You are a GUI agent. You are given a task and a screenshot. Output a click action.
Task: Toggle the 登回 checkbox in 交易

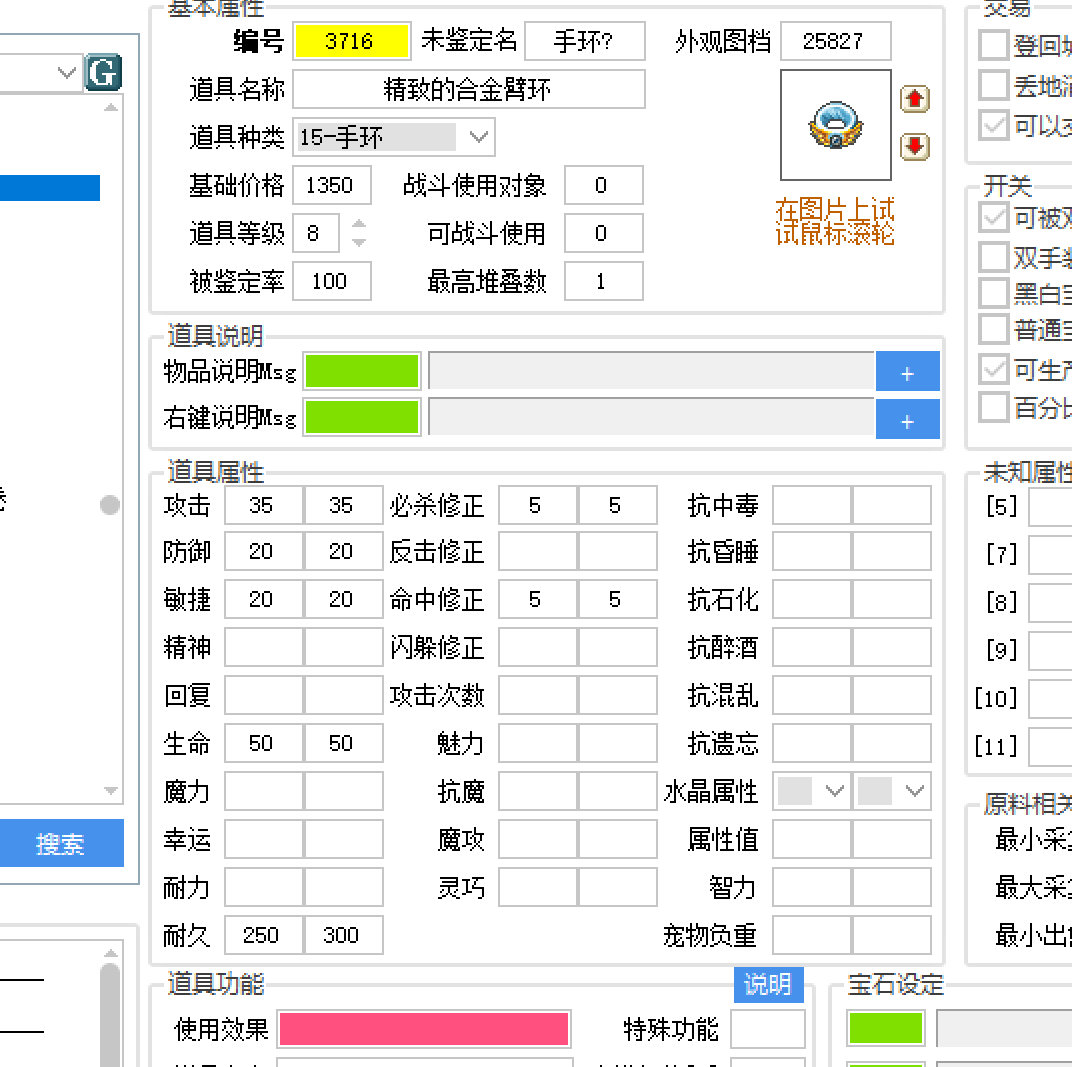click(993, 45)
